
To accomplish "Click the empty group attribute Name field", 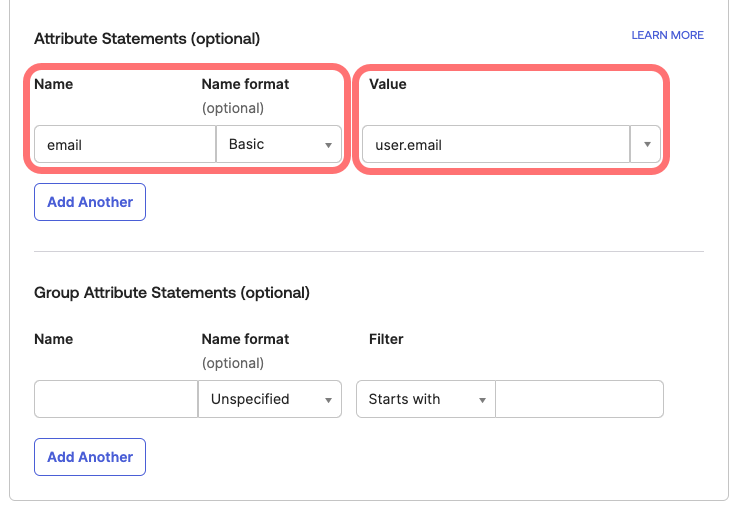I will [x=116, y=399].
